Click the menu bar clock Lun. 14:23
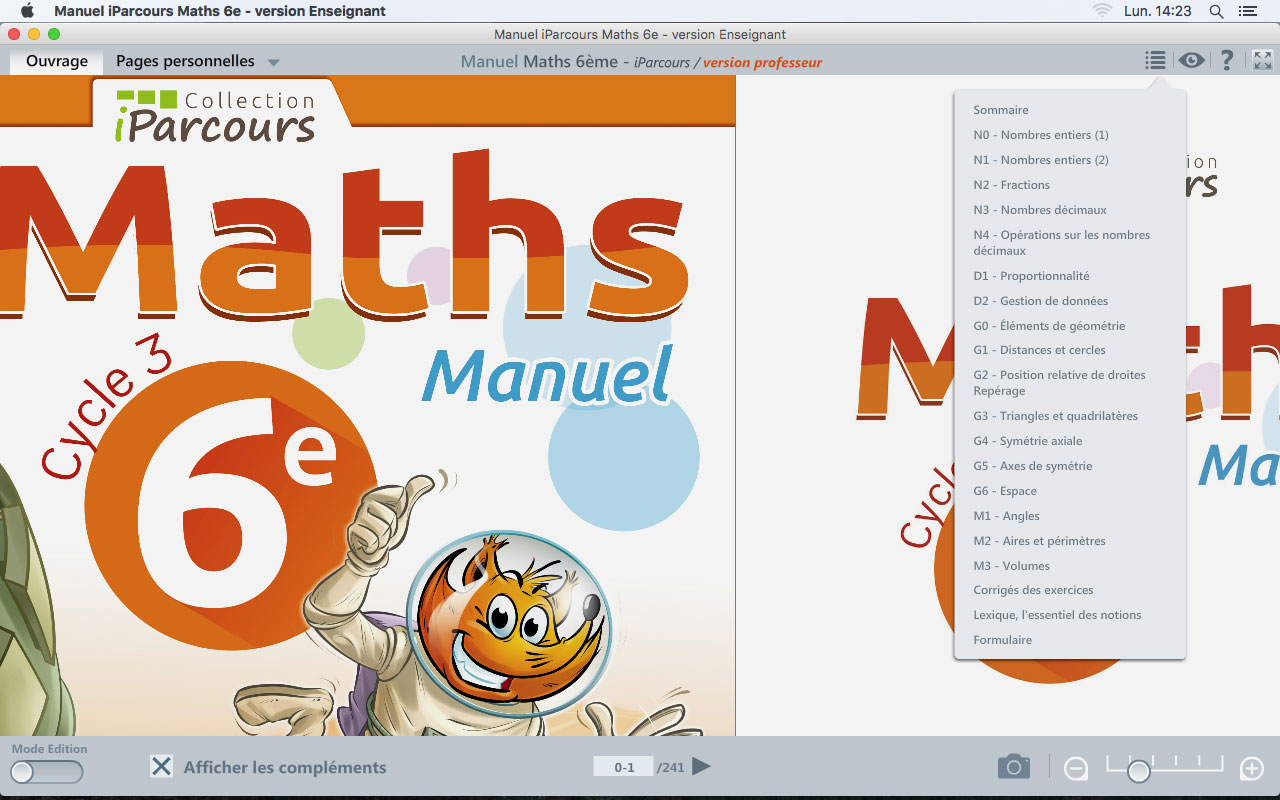The image size is (1280, 800). click(x=1158, y=11)
